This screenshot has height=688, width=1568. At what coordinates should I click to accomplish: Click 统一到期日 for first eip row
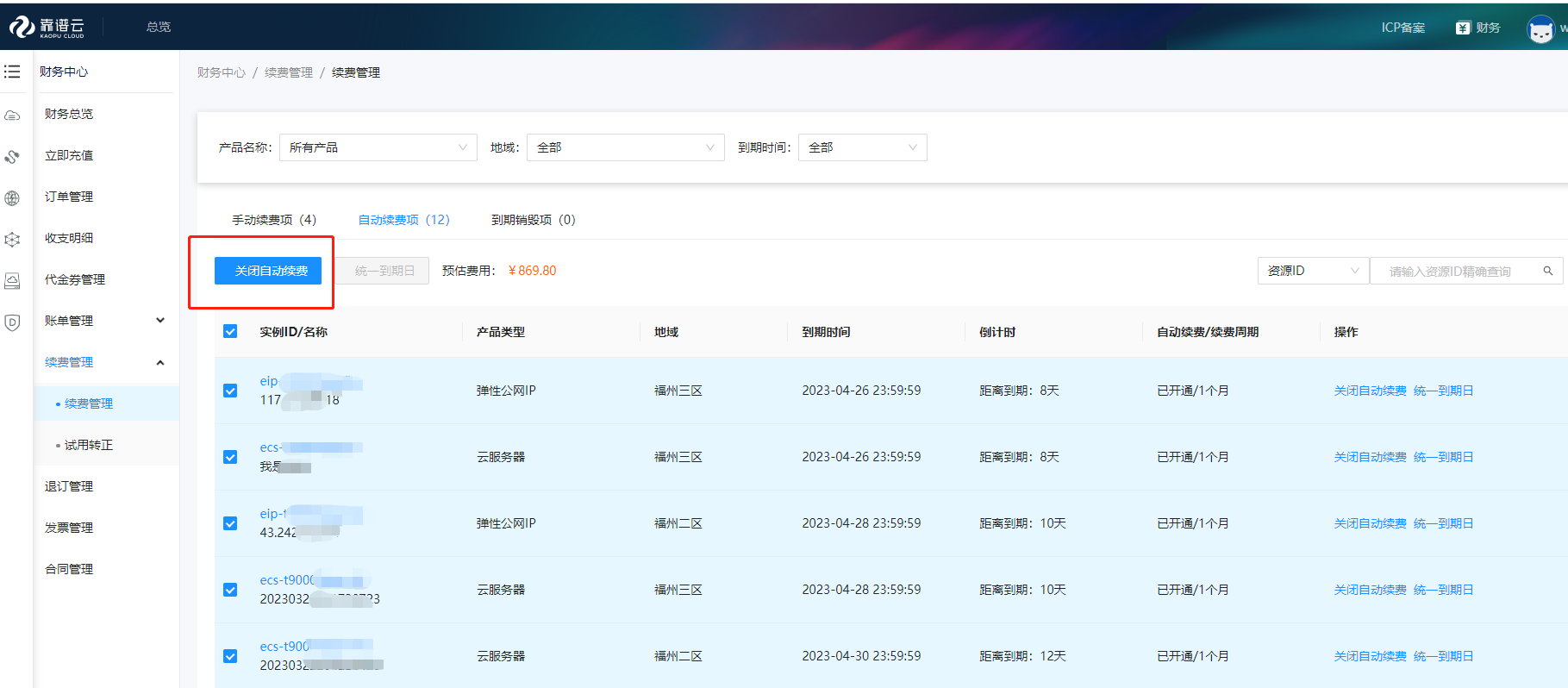(x=1444, y=391)
